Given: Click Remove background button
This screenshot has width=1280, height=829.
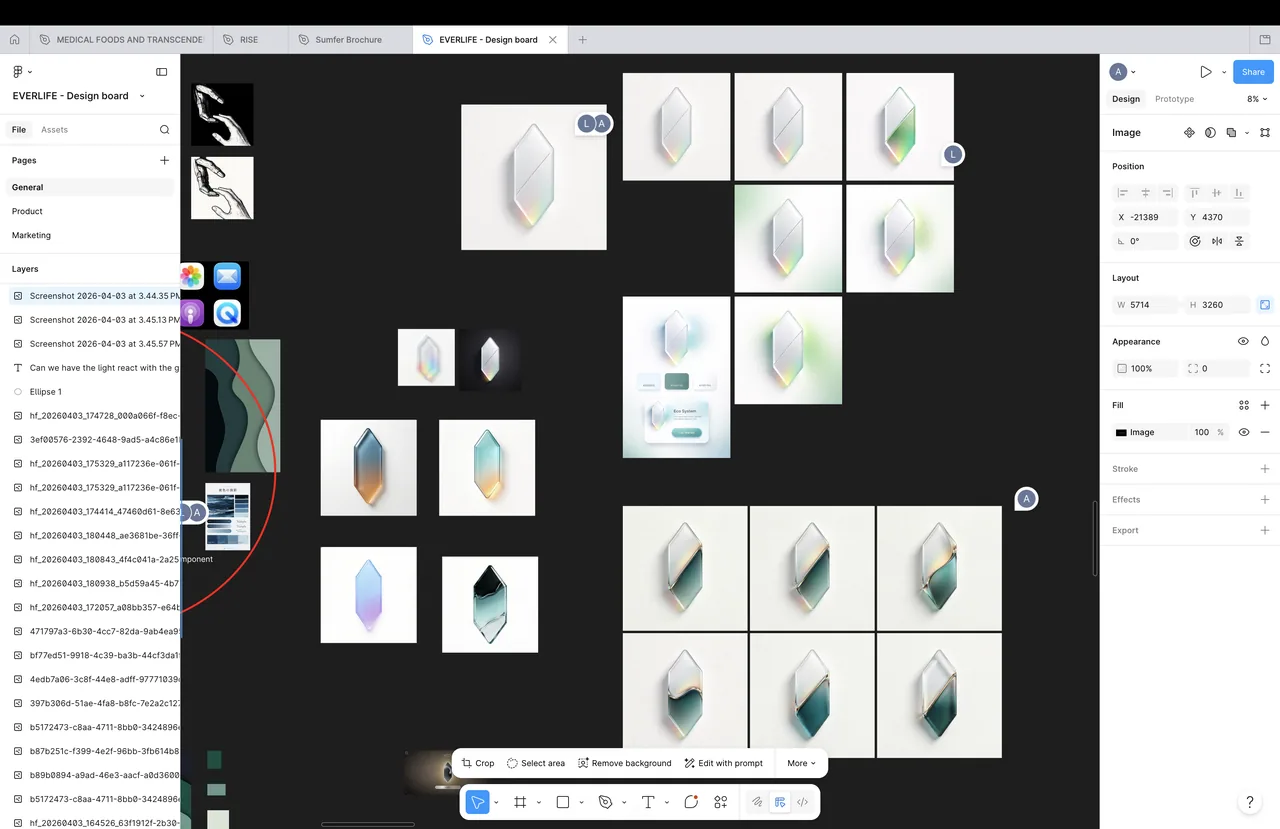Looking at the screenshot, I should coord(624,763).
